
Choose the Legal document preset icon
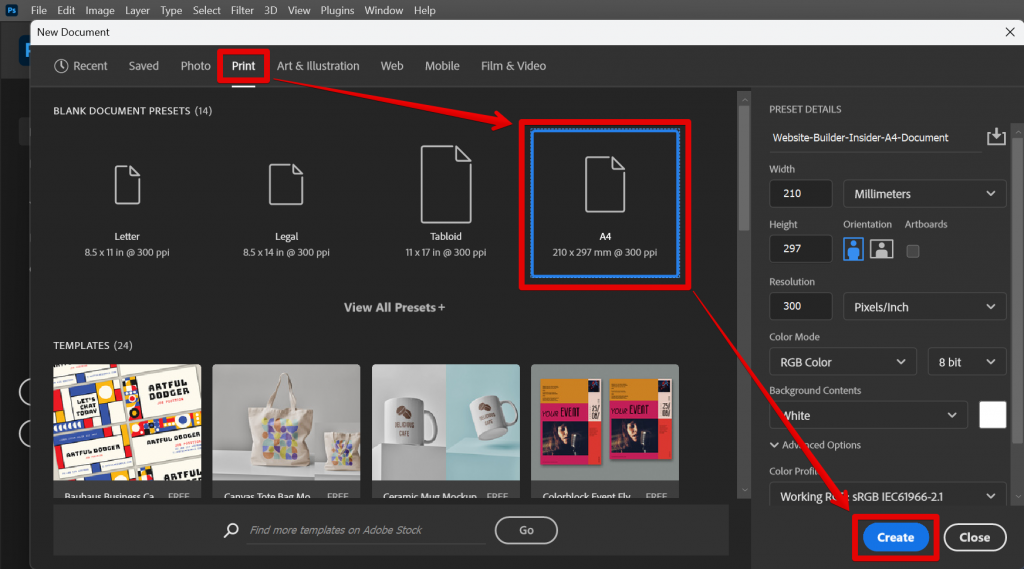click(286, 185)
